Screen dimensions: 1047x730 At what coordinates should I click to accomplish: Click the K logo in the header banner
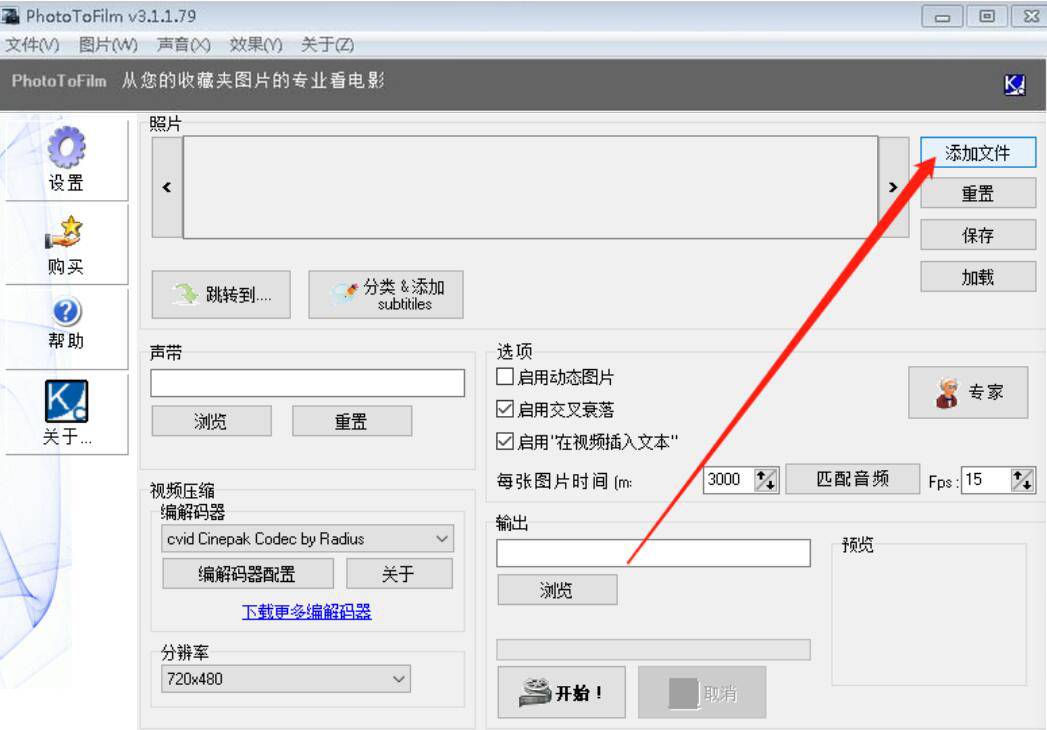click(1014, 84)
